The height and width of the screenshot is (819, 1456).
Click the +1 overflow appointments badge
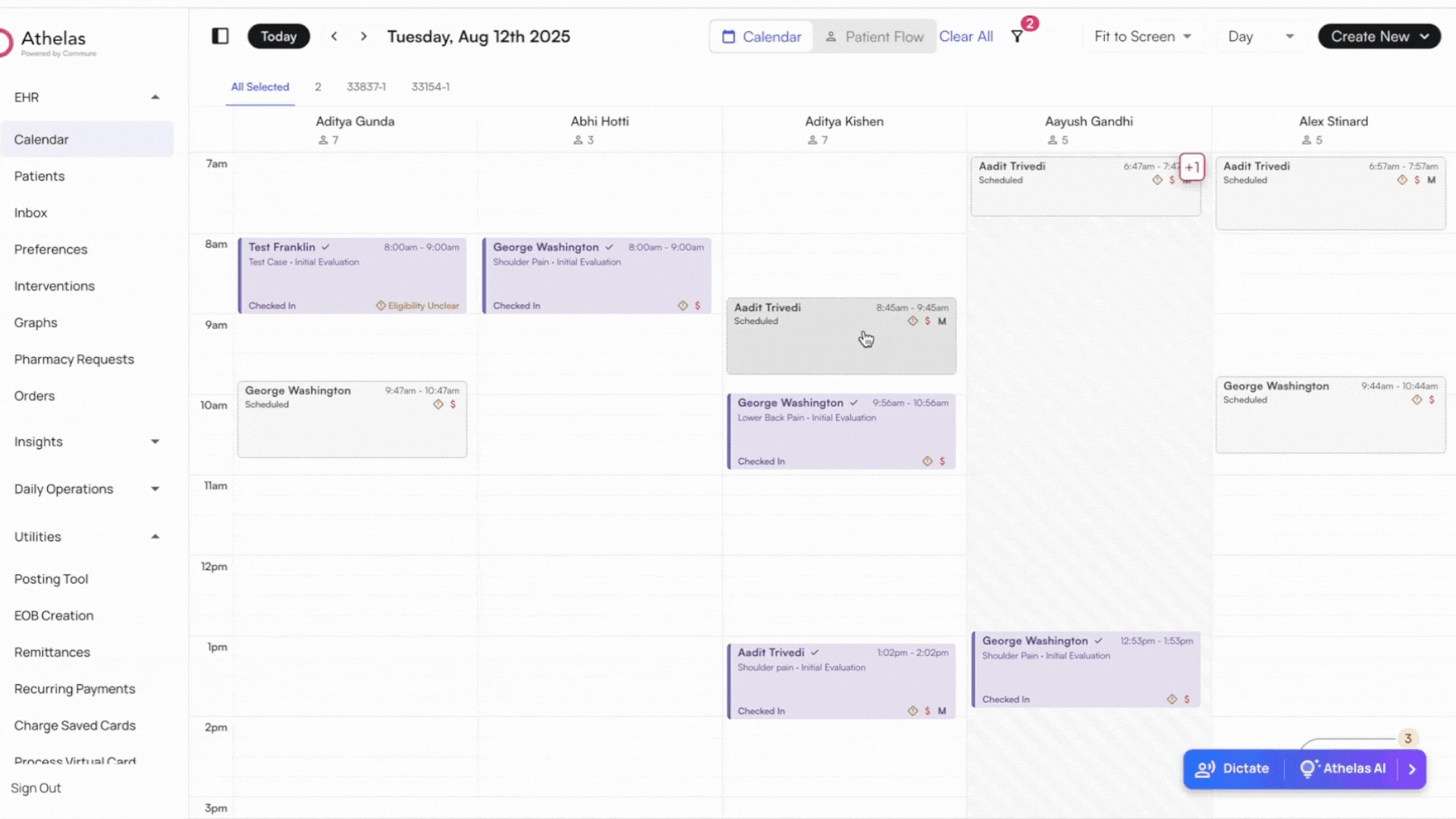pos(1191,168)
